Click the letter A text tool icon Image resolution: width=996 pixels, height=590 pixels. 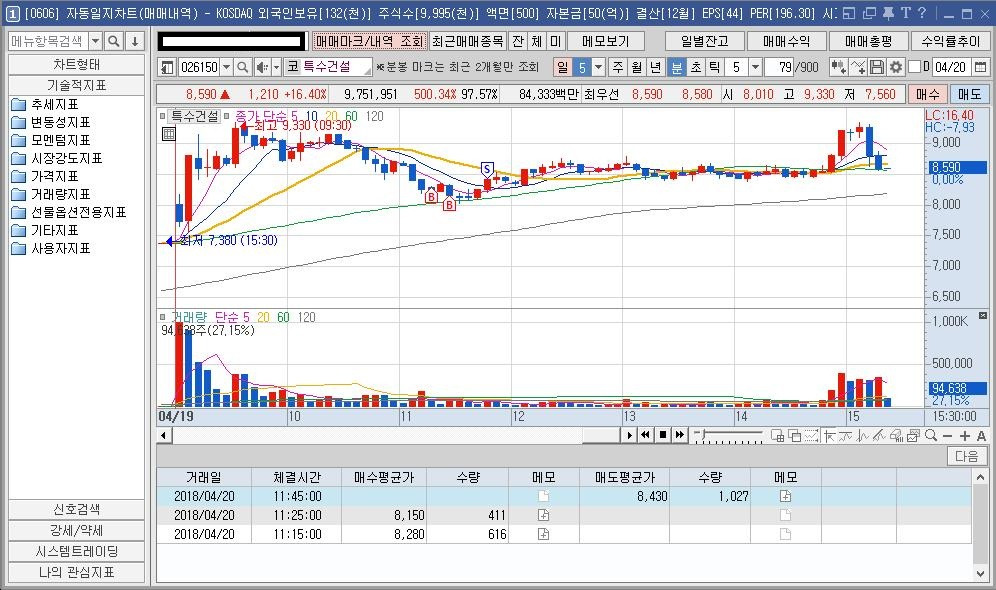tap(981, 436)
